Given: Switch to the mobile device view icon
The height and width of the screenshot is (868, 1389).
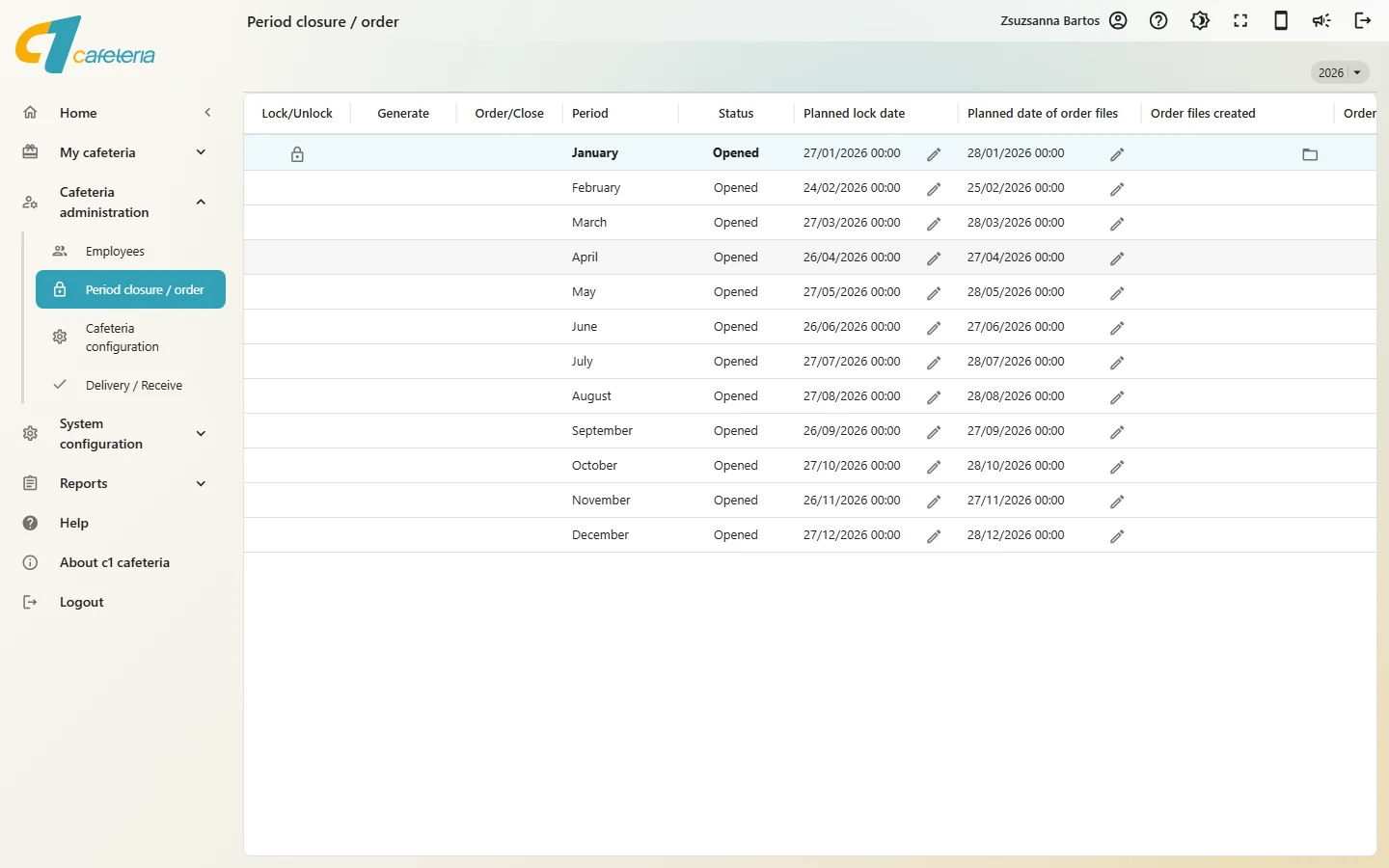Looking at the screenshot, I should pyautogui.click(x=1281, y=20).
